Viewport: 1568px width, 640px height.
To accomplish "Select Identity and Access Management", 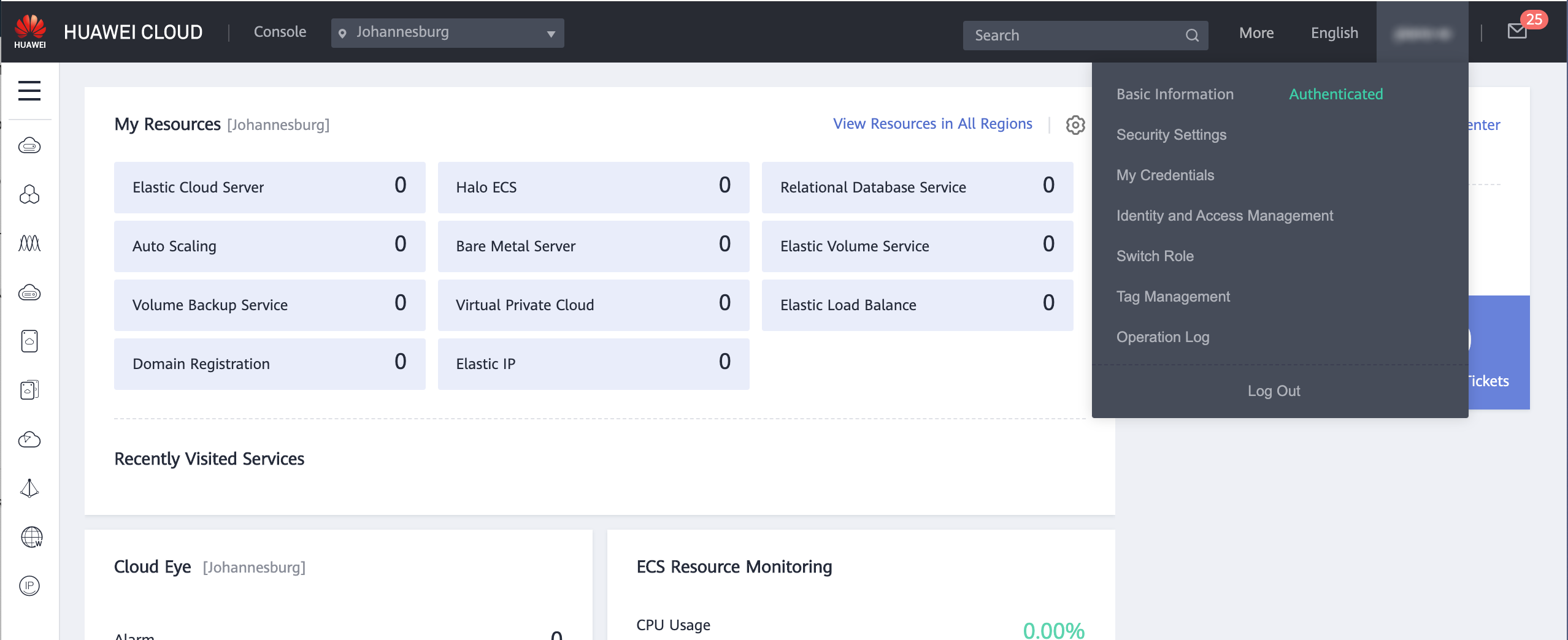I will point(1224,216).
